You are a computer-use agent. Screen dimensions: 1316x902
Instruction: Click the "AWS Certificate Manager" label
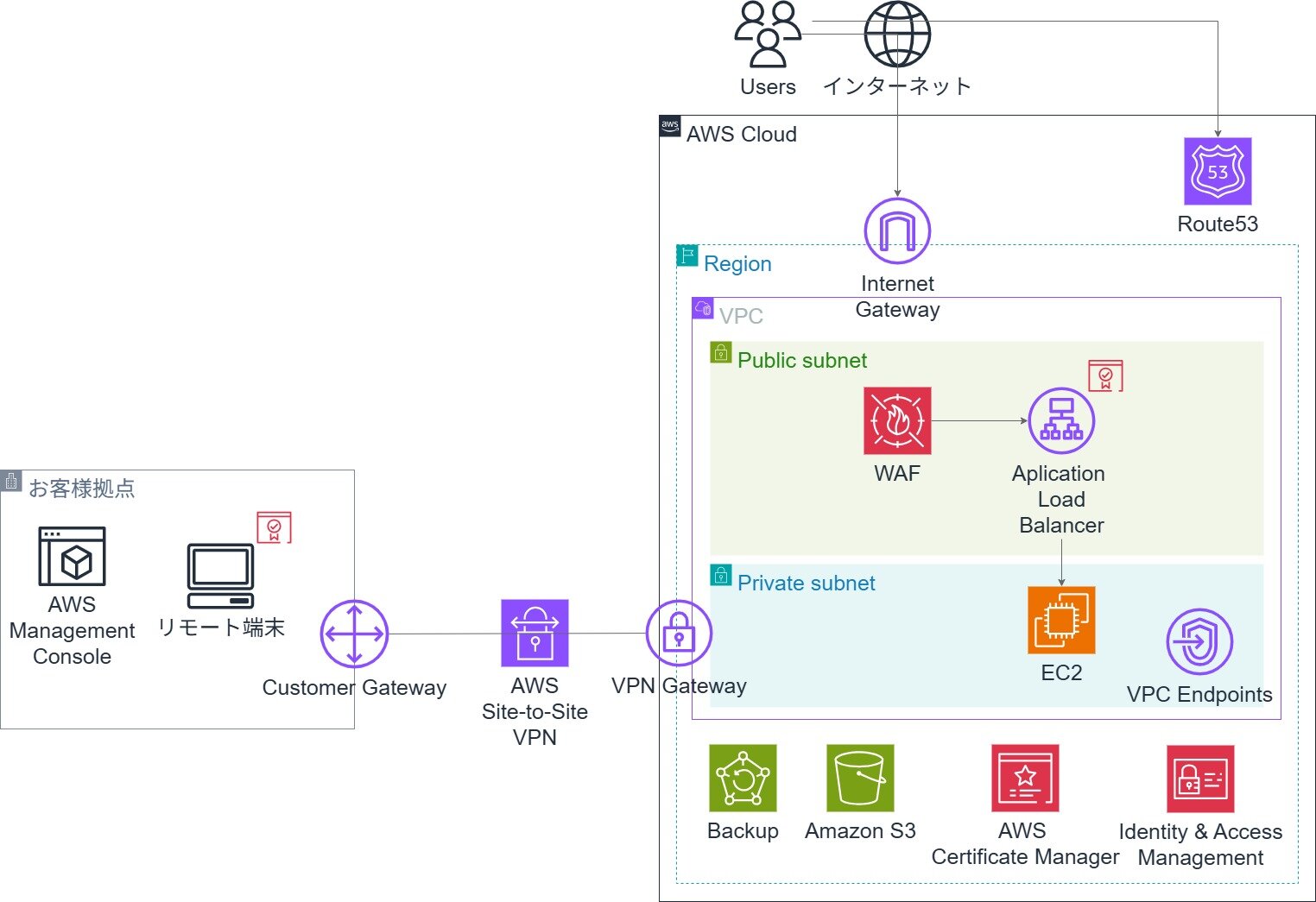tap(1025, 843)
